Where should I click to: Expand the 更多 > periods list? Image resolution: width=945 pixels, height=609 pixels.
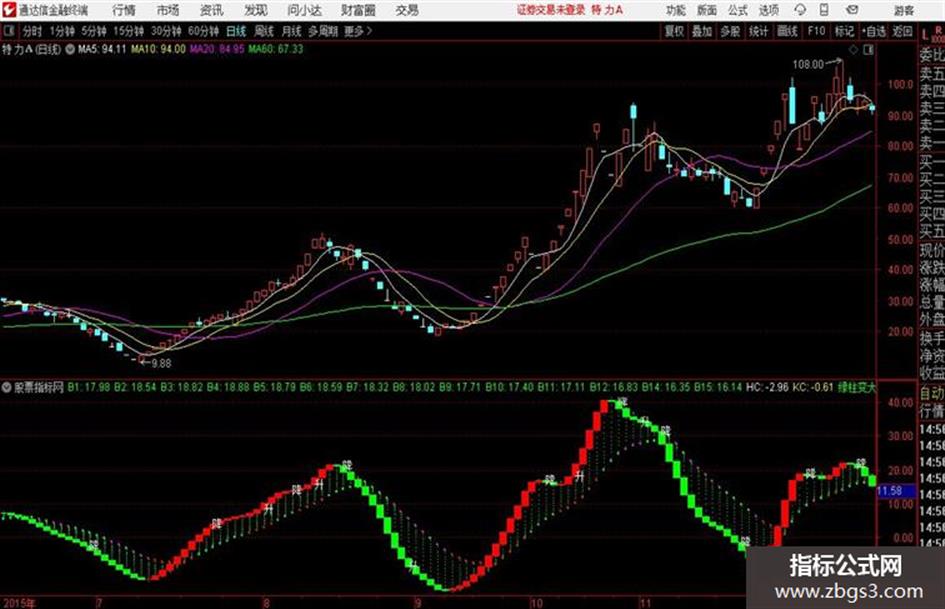tap(358, 31)
